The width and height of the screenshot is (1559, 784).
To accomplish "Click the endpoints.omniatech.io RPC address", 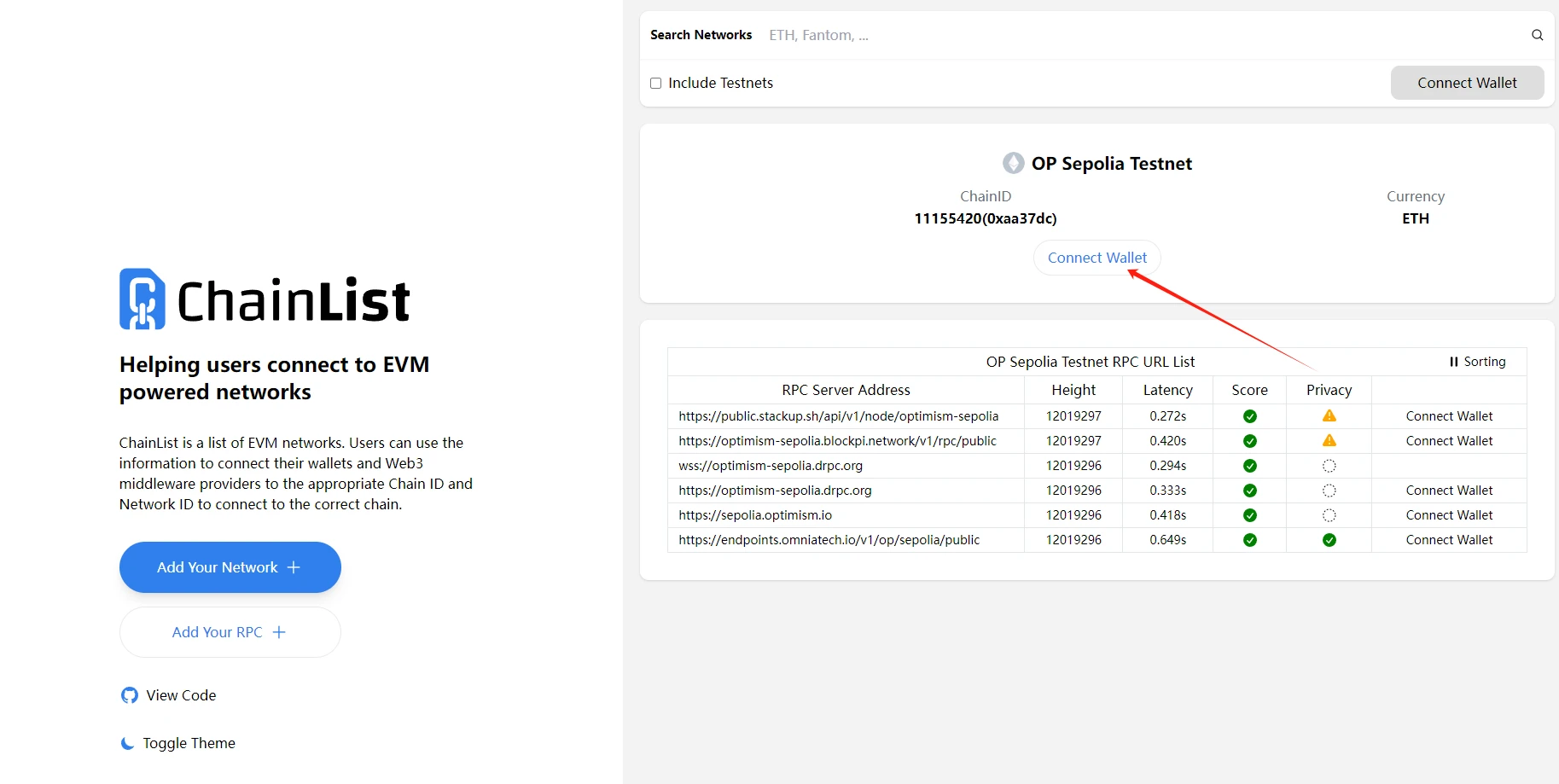I will 829,540.
